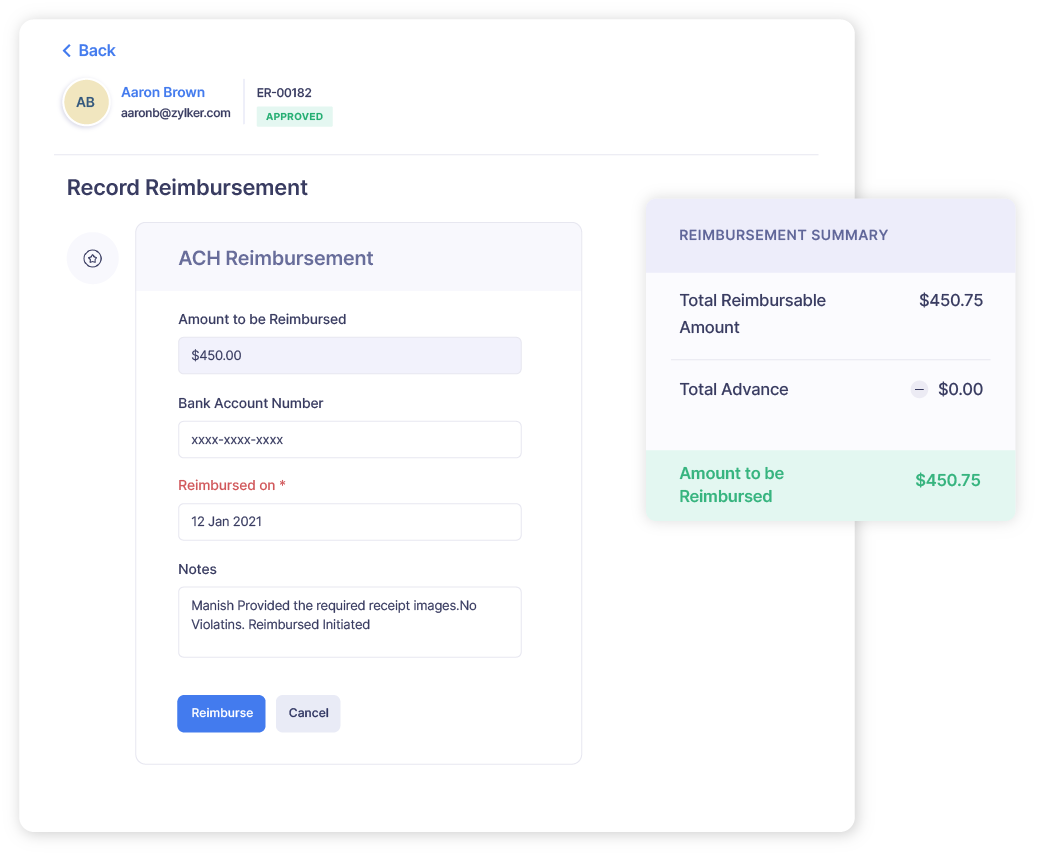The height and width of the screenshot is (855, 1037).
Task: Click the star badge icon beside ACH Reimbursement card
Action: point(92,258)
